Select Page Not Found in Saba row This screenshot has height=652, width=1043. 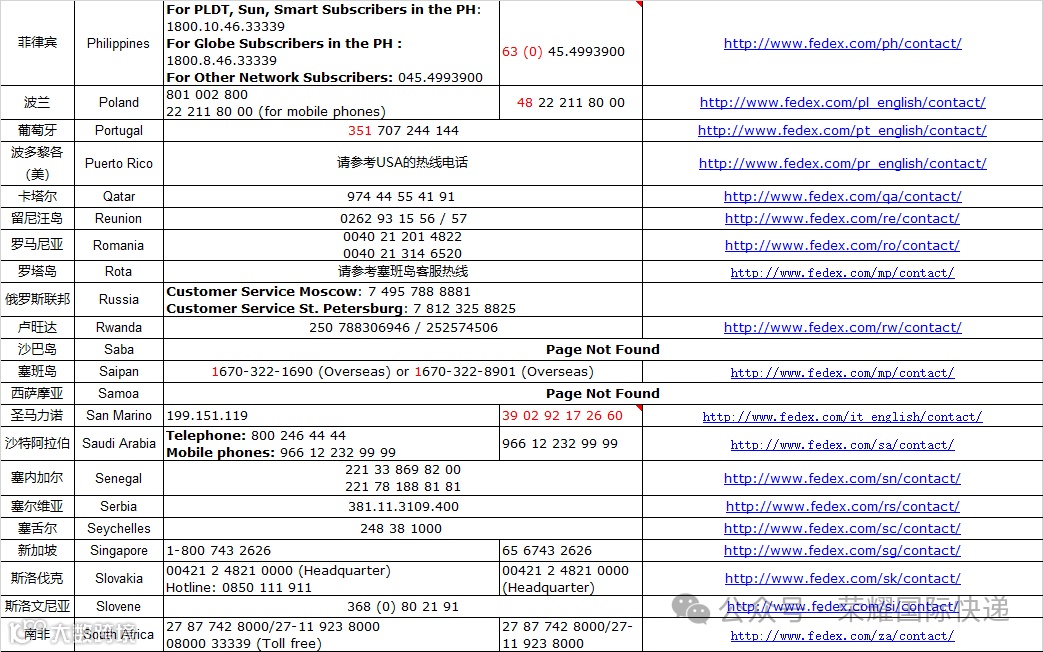pos(603,349)
